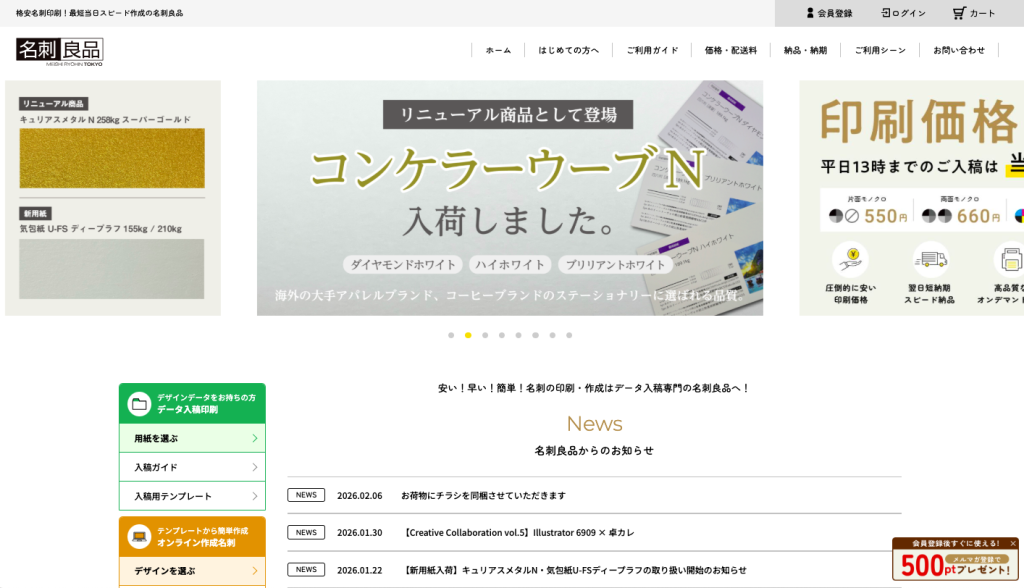
Task: Click the delivery truck icon
Action: pyautogui.click(x=930, y=260)
